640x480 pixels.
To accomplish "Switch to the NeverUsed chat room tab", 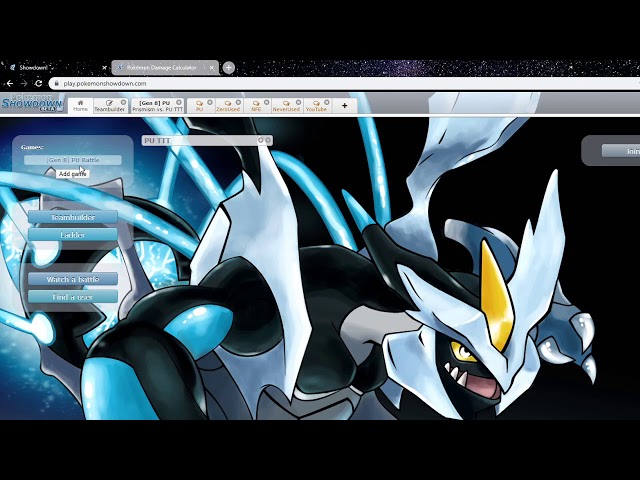I will tap(286, 106).
